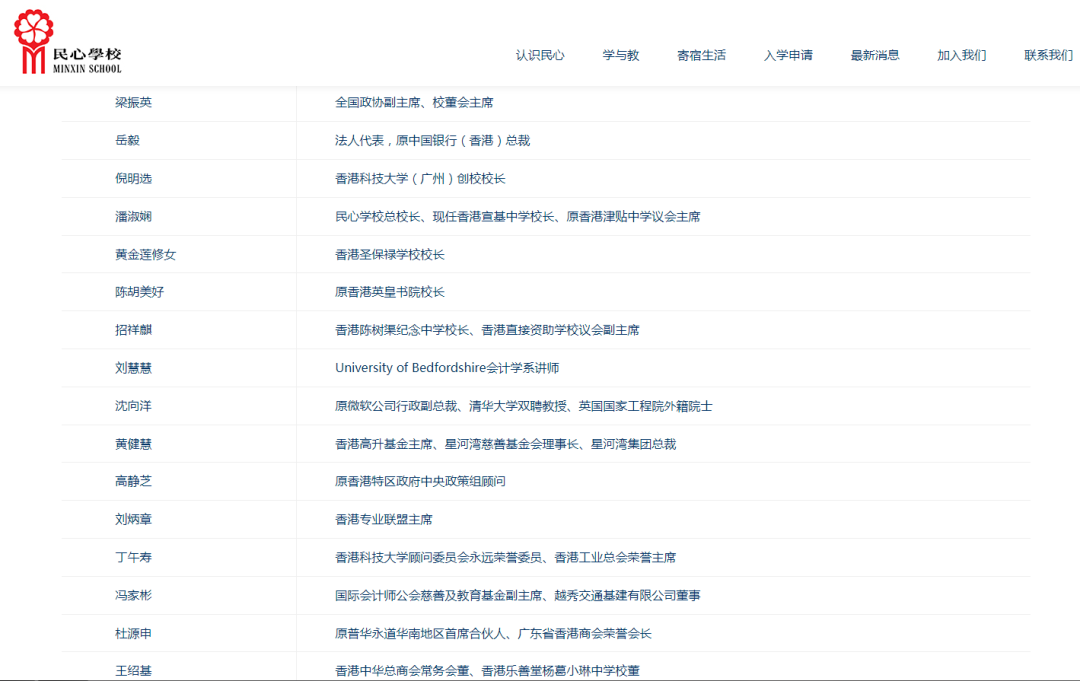Image resolution: width=1080 pixels, height=681 pixels.
Task: Click the title 全国政协副主席、校董会主席
Action: (x=414, y=103)
